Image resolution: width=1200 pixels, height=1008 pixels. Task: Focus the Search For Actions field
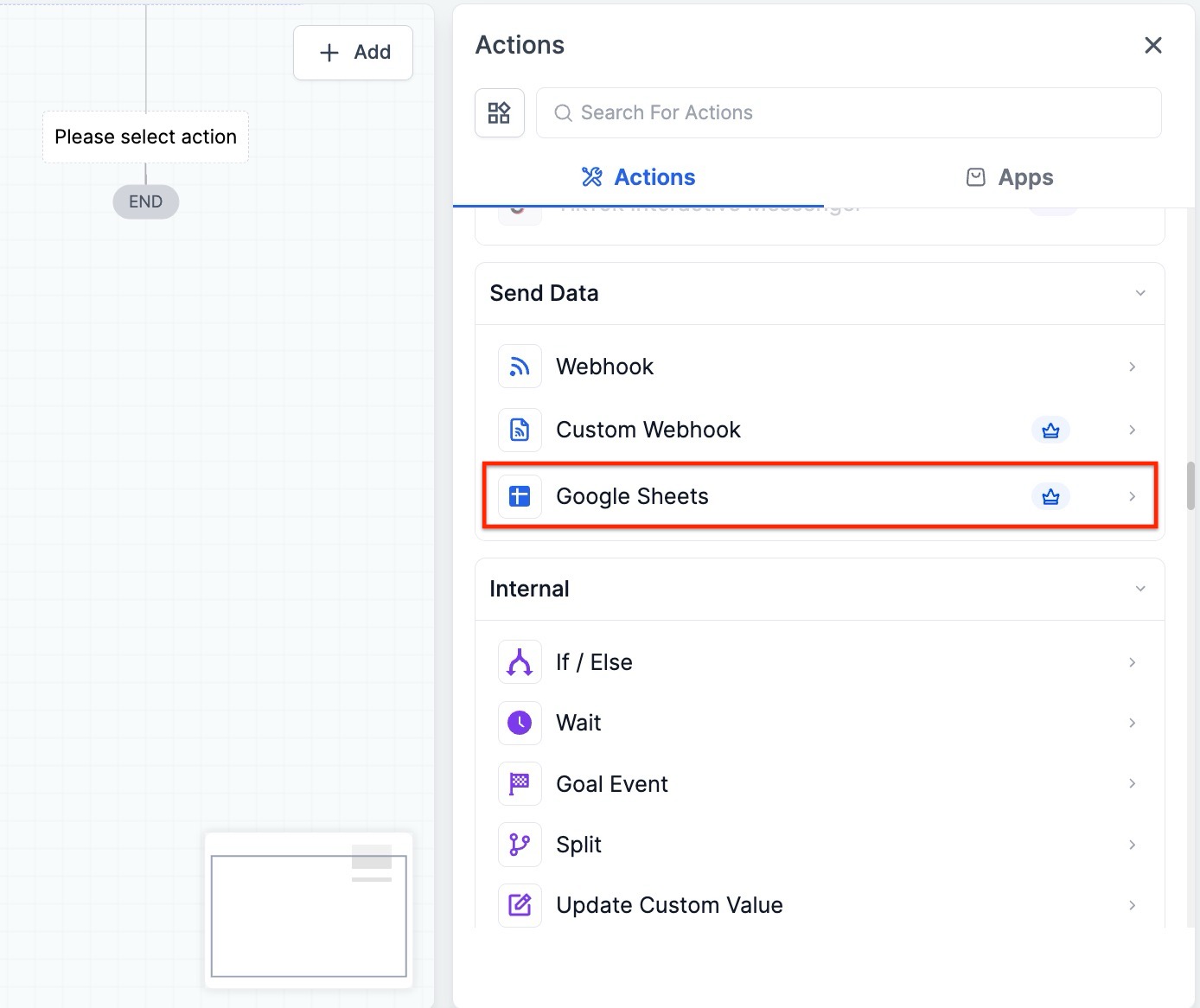[x=848, y=112]
